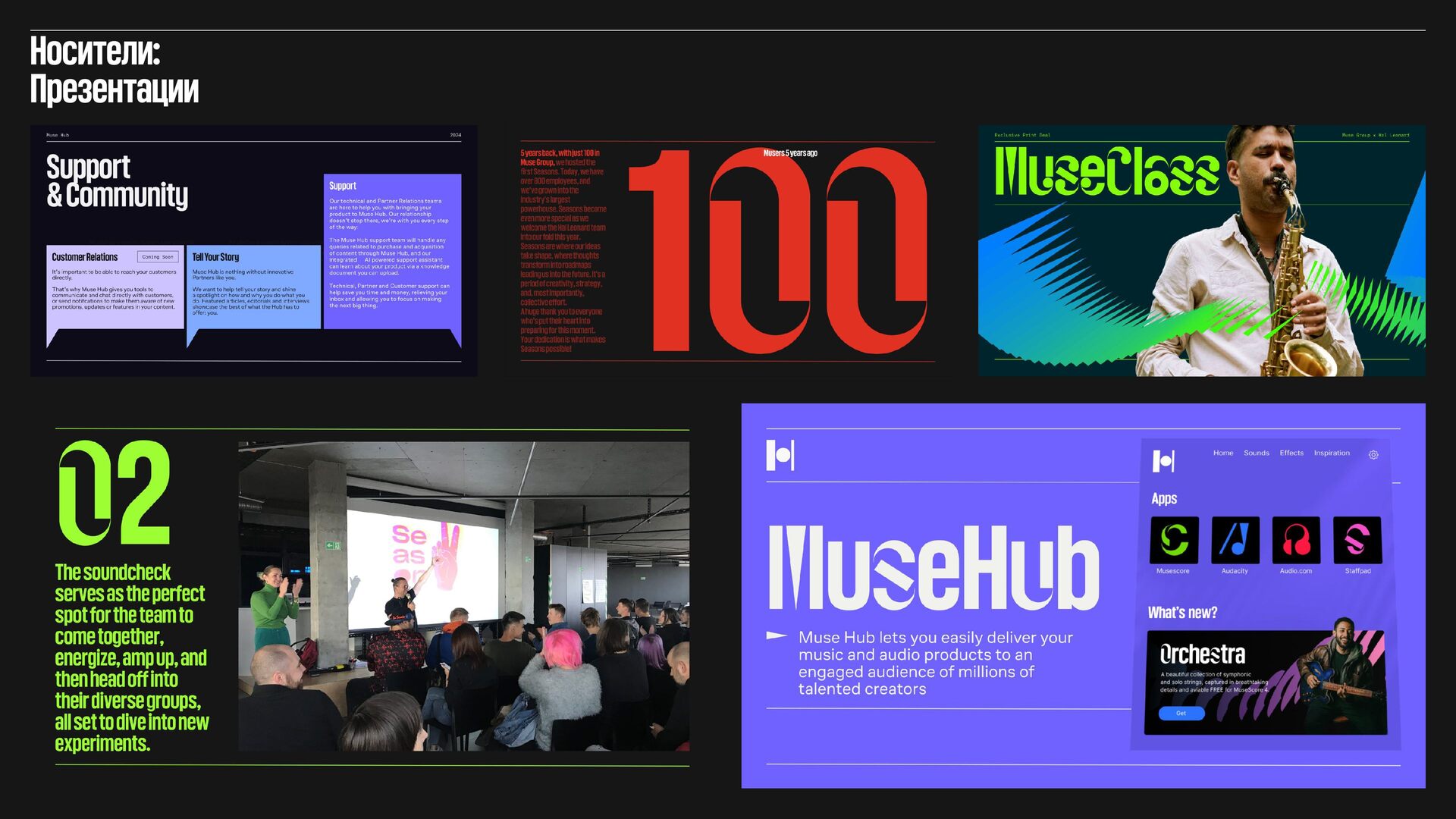Click the Tell Your Story card
This screenshot has width=1456, height=819.
[x=253, y=287]
